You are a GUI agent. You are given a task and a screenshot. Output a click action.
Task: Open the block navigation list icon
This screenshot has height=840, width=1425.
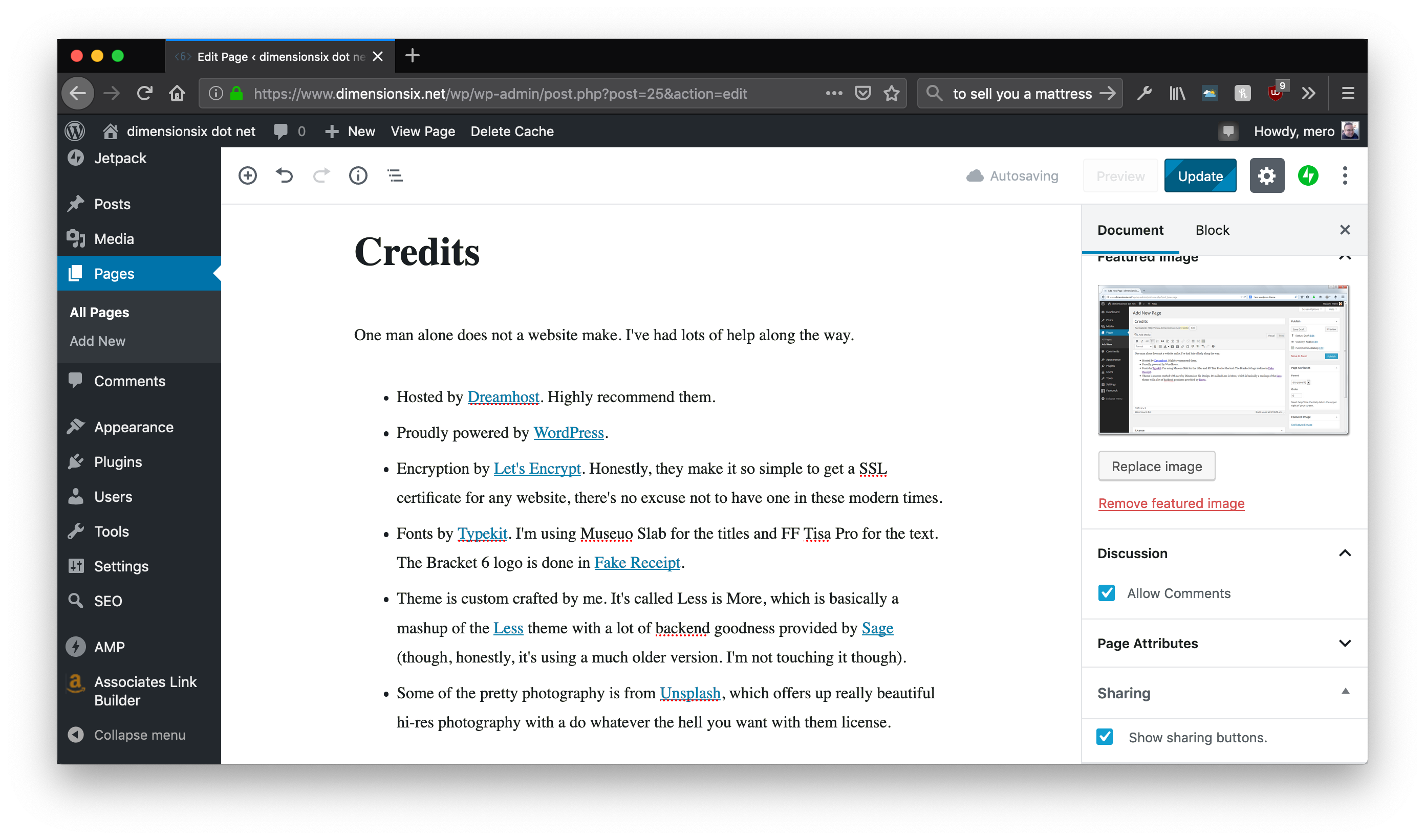[395, 175]
